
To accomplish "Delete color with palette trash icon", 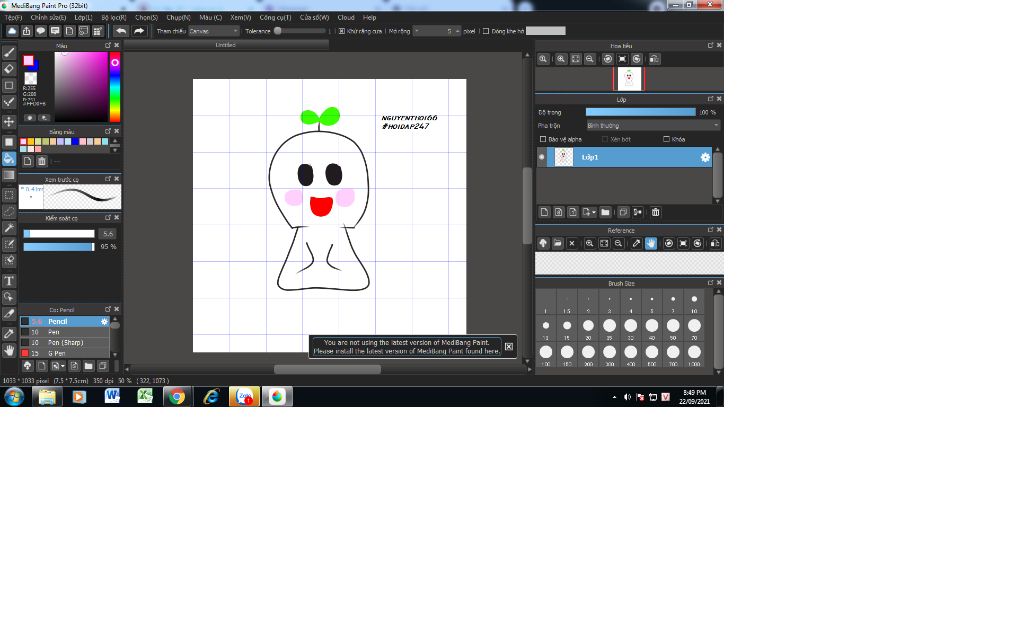I will pos(42,161).
